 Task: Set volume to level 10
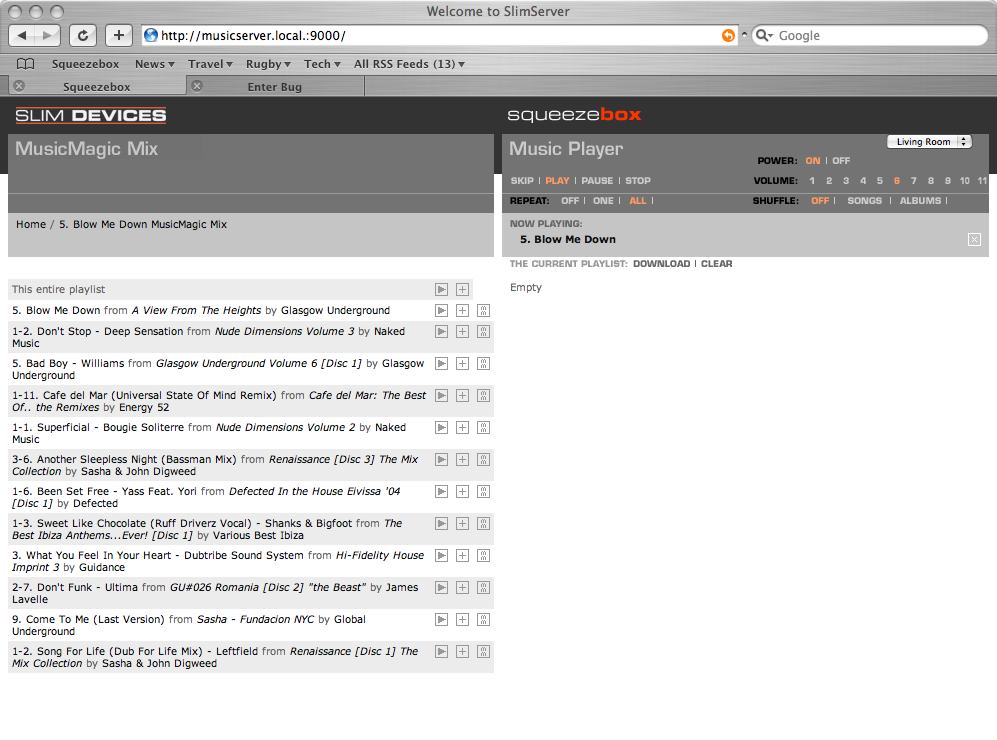coord(965,181)
